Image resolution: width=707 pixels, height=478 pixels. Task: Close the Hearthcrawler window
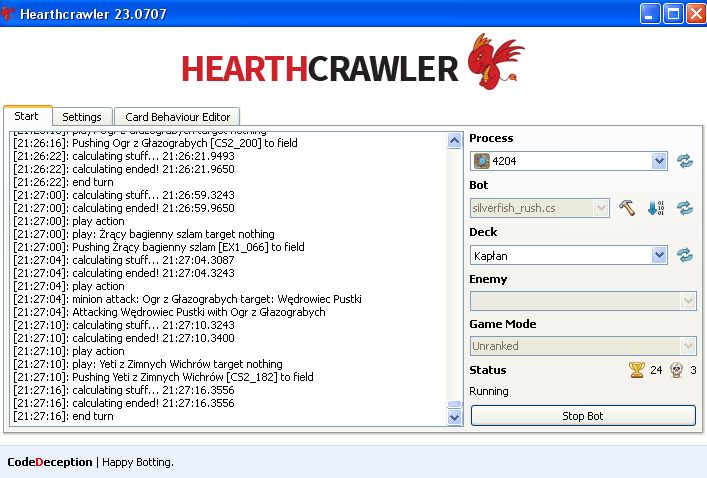pos(696,14)
